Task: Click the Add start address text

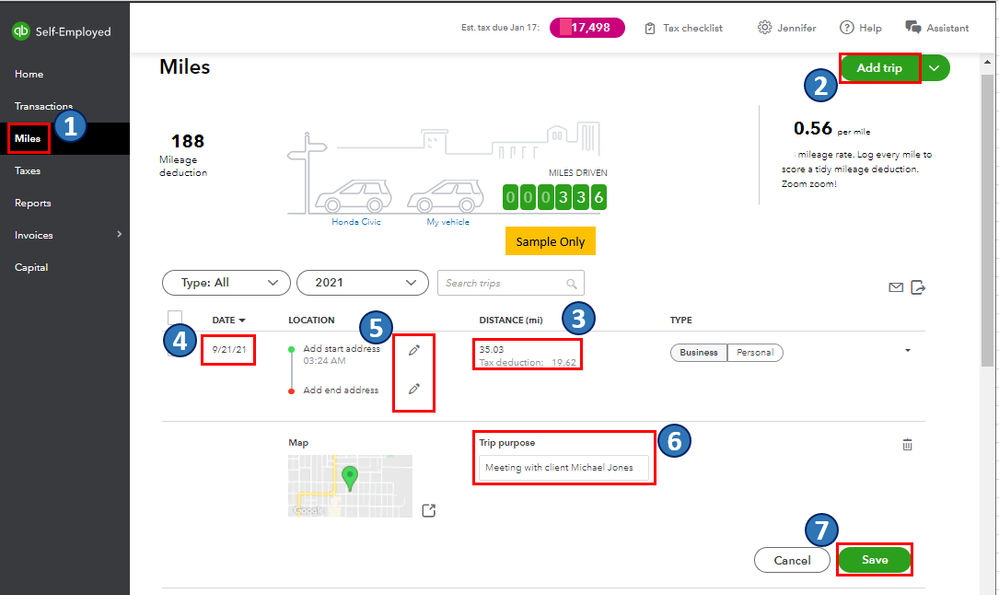Action: 341,348
